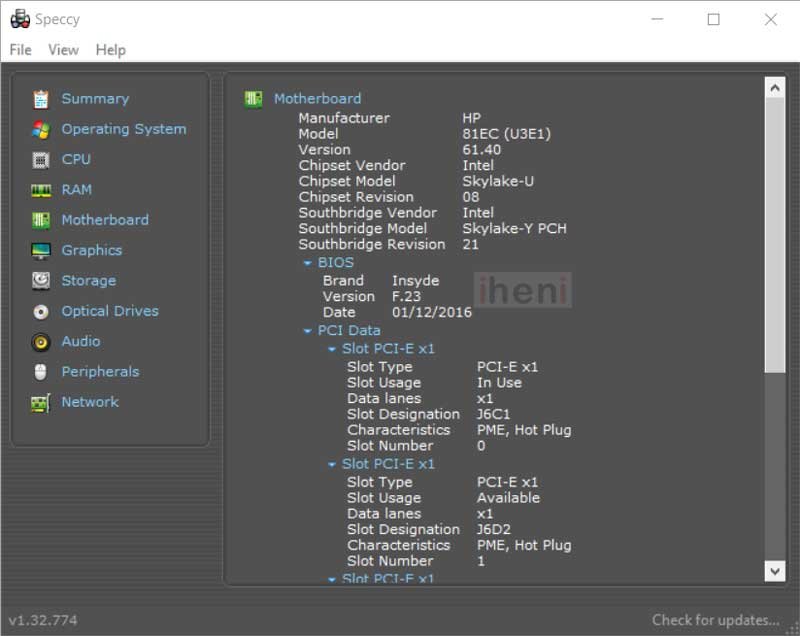
Task: Click the BIOS Version value F.23
Action: (x=406, y=297)
